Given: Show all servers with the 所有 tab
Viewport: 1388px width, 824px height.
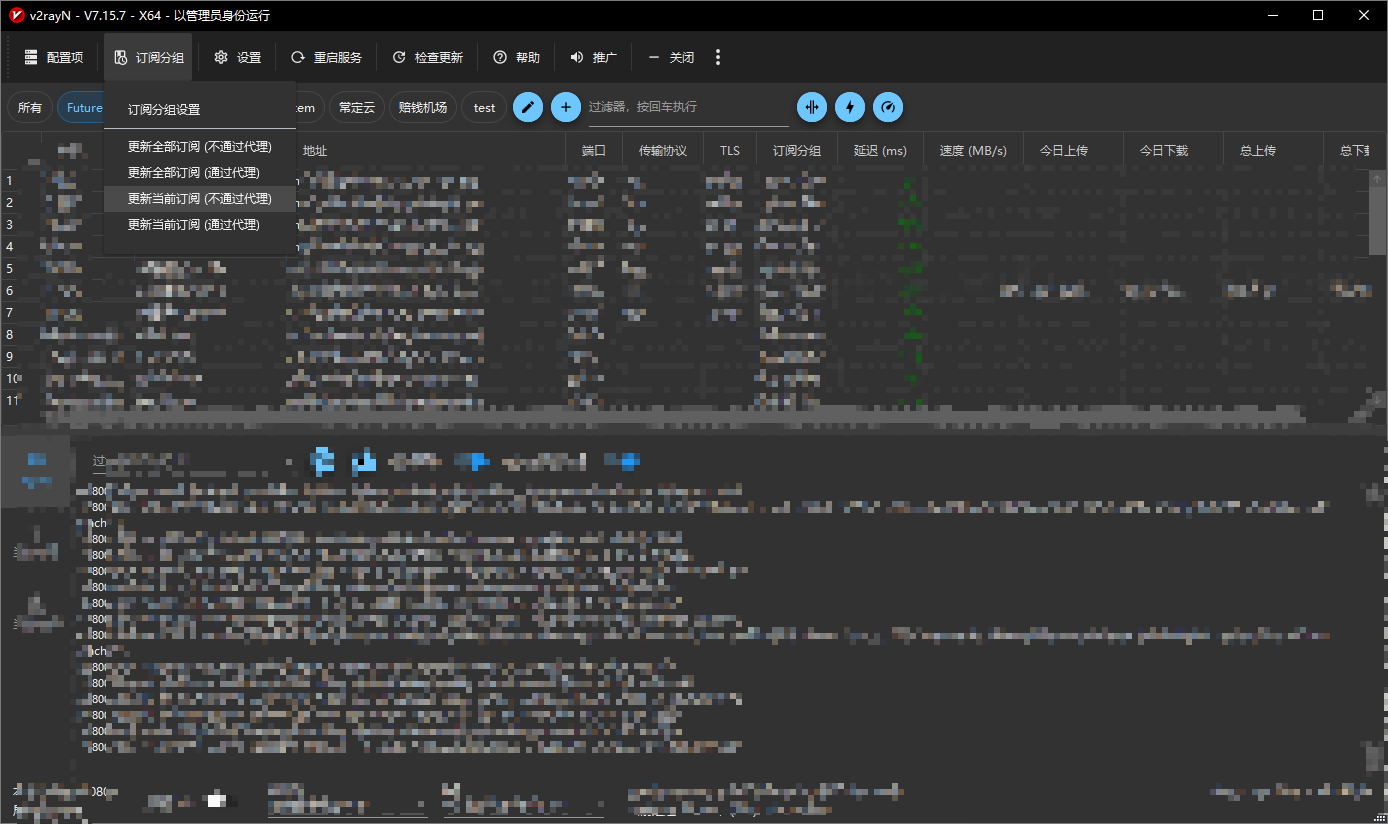Looking at the screenshot, I should [x=30, y=108].
